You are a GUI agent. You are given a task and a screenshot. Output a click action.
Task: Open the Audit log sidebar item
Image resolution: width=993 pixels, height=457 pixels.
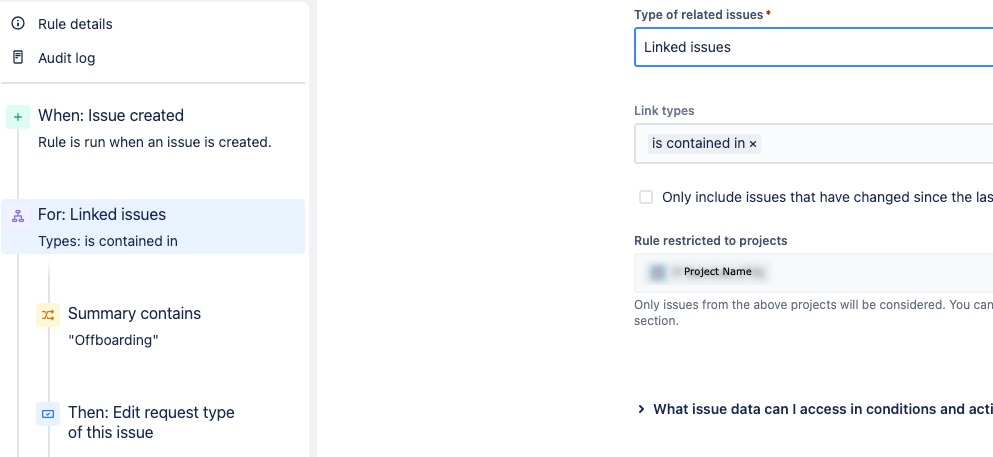tap(66, 58)
